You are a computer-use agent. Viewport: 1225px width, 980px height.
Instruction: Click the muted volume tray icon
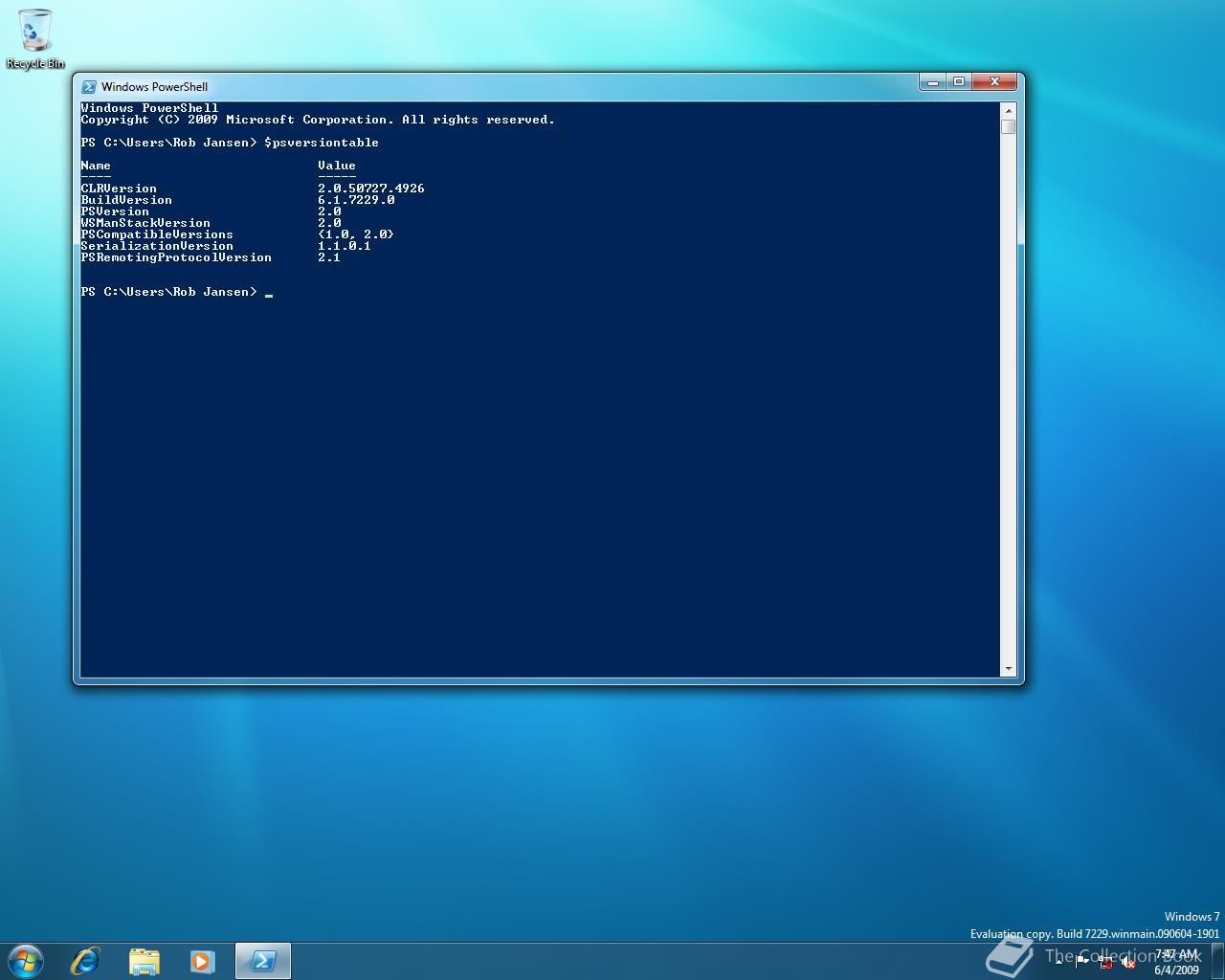point(1128,962)
